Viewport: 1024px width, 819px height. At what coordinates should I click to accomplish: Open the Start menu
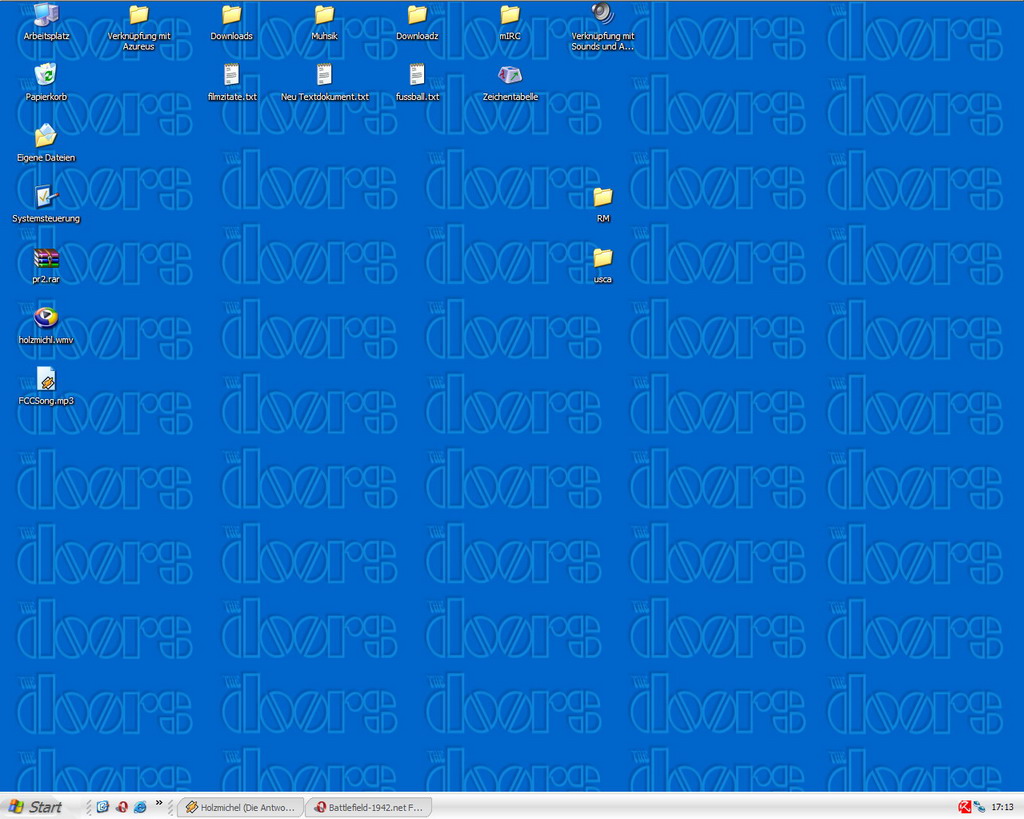[x=35, y=807]
